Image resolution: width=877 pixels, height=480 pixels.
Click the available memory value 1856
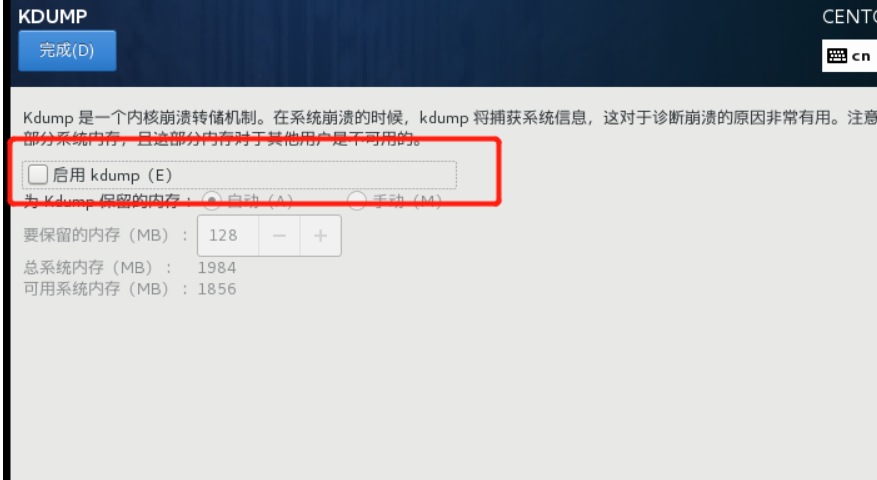click(217, 289)
